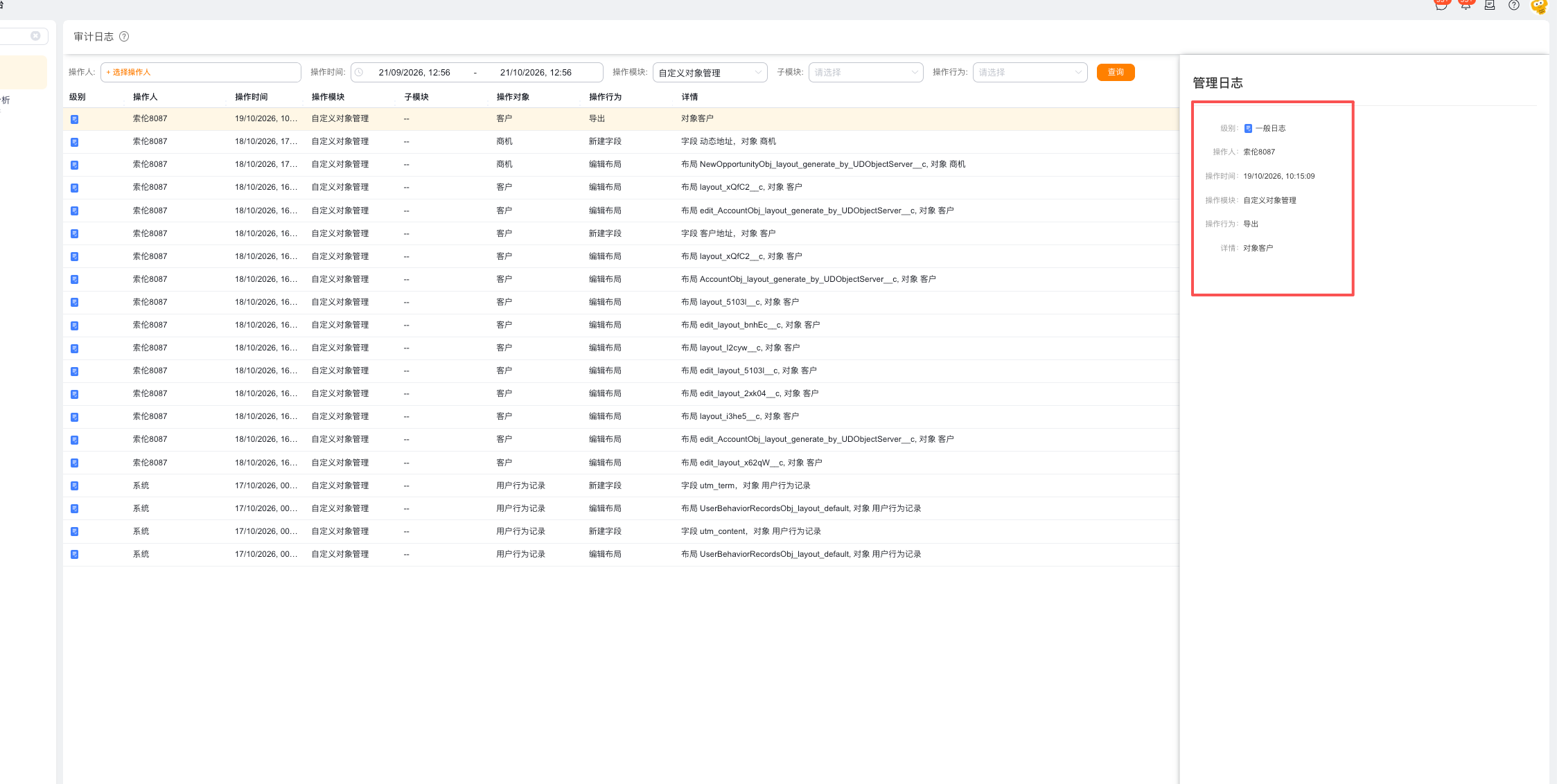The height and width of the screenshot is (784, 1557).
Task: Click the log level icon of the 导出 row
Action: [x=74, y=119]
